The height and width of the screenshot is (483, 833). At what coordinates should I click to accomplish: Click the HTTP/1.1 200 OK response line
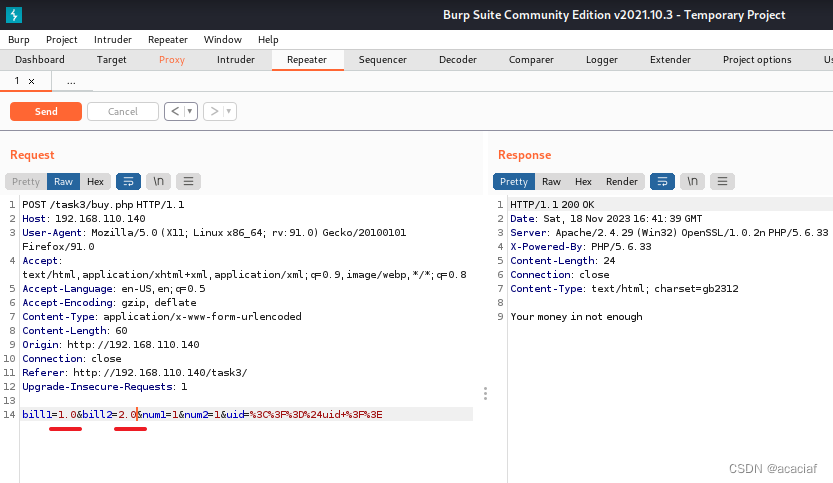pyautogui.click(x=552, y=205)
